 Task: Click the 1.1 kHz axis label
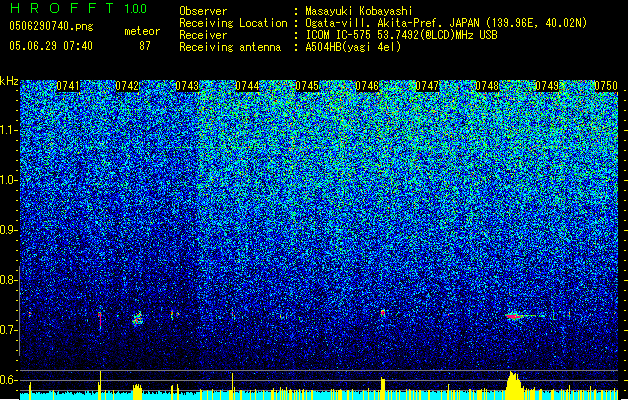[x=8, y=130]
